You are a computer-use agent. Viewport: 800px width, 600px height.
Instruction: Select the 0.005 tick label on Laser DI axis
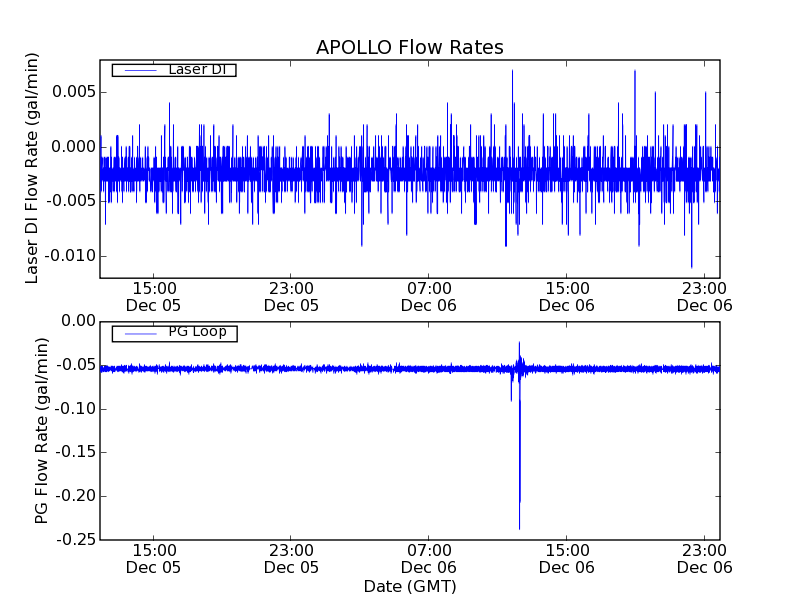[x=74, y=92]
